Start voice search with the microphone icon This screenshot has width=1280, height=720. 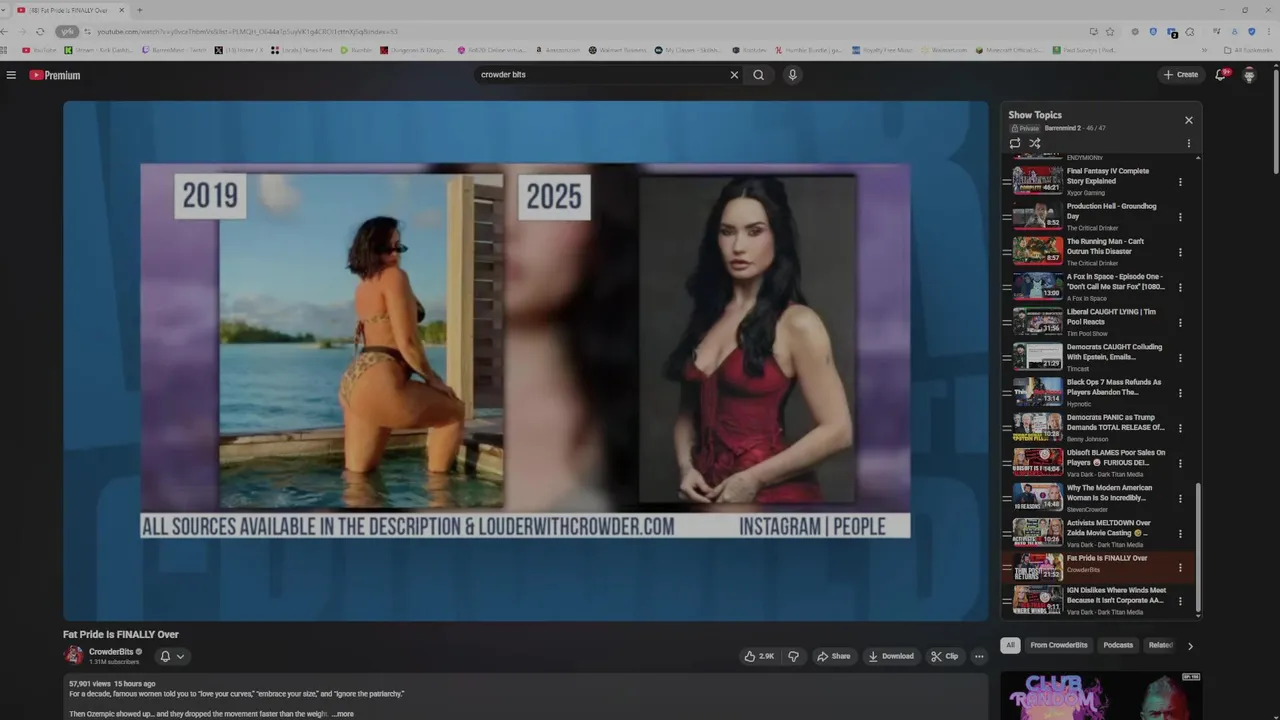click(x=792, y=75)
